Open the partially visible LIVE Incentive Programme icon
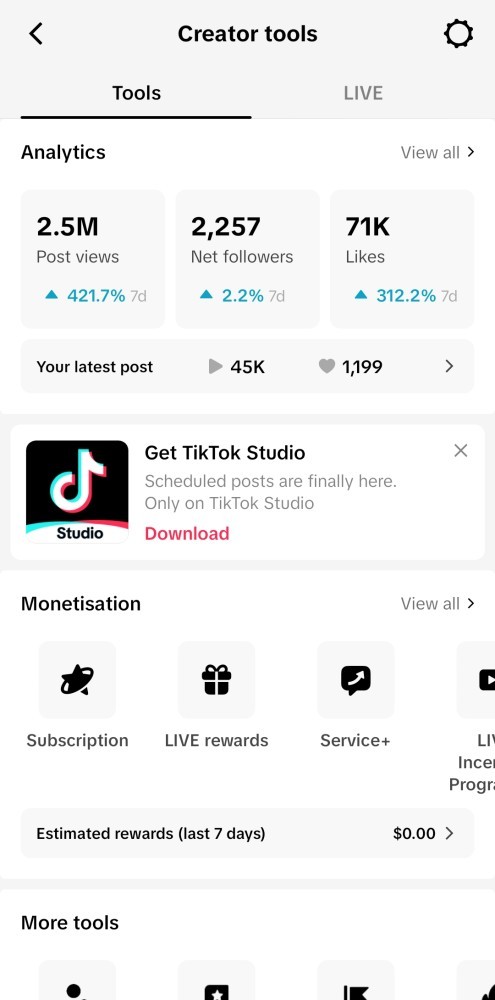 tap(477, 680)
